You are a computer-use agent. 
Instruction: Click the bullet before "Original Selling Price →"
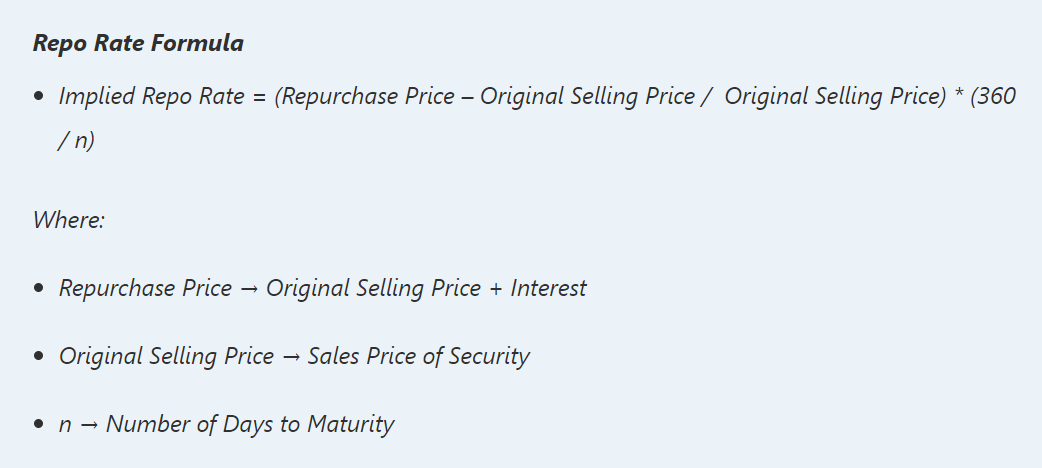39,357
